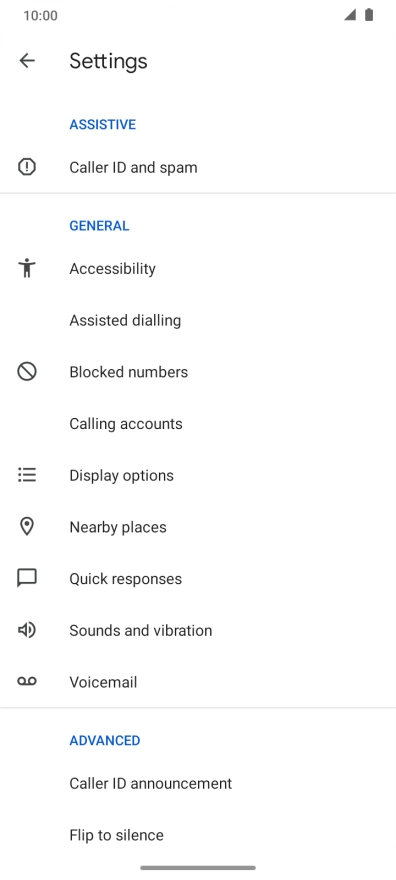Tap the Display options list icon
This screenshot has height=880, width=396.
click(x=27, y=475)
